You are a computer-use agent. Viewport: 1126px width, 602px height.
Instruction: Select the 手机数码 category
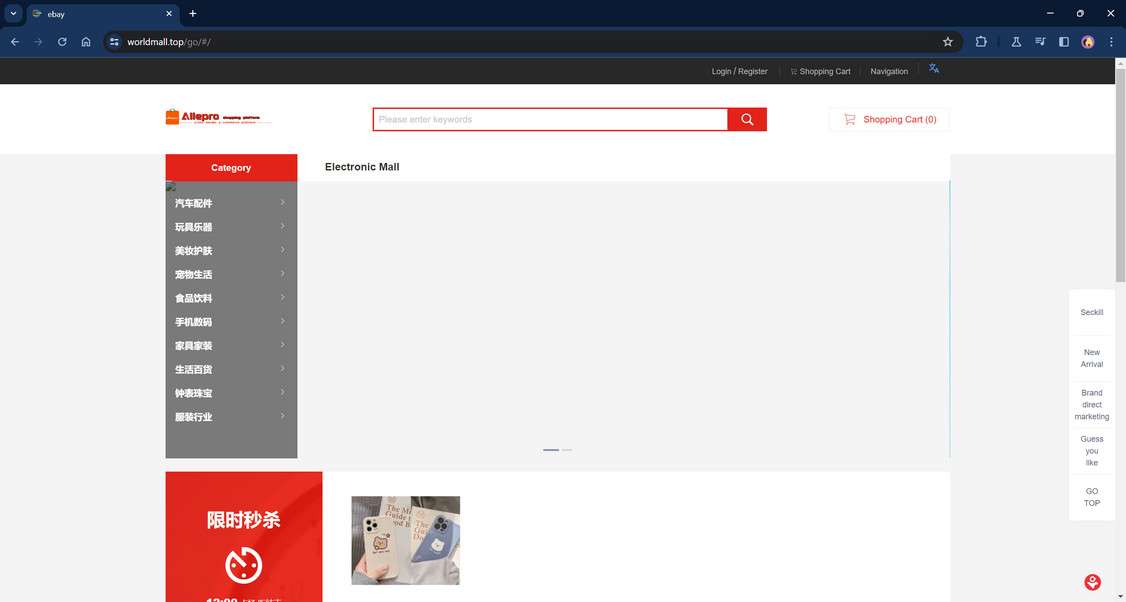tap(194, 322)
